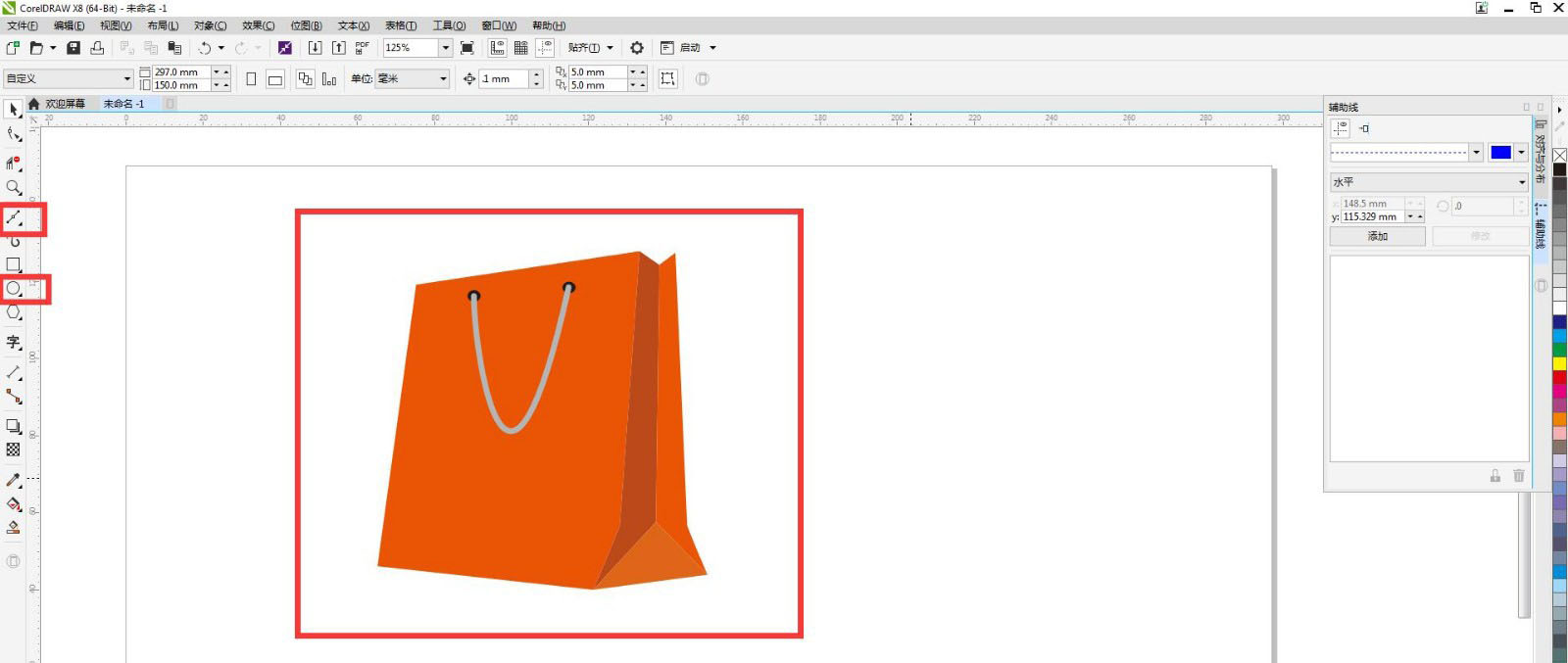The height and width of the screenshot is (663, 1568).
Task: Open the 帮助 menu
Action: (x=549, y=25)
